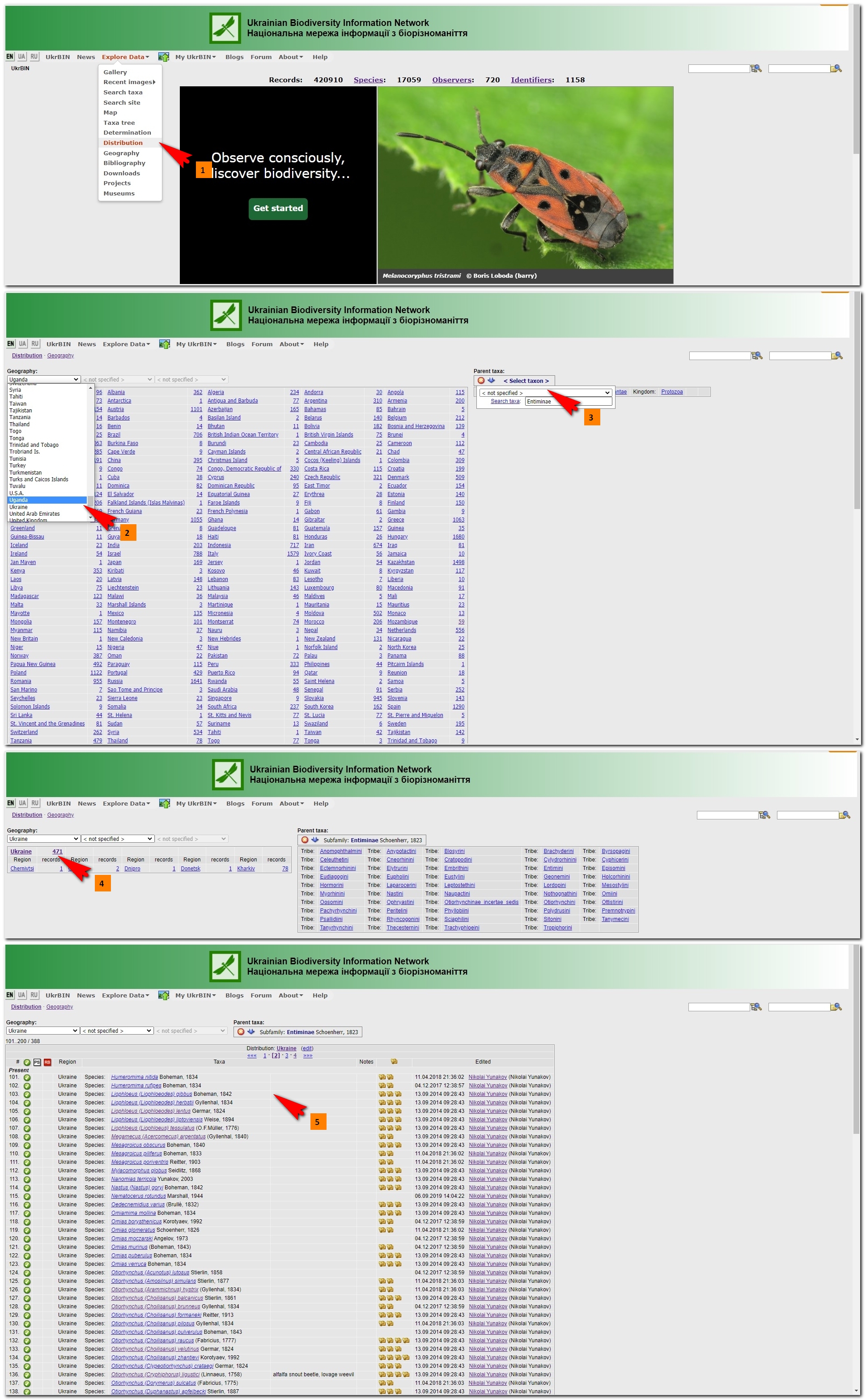866x1400 pixels.
Task: Click the 471 records link next to Ukraine
Action: 57,852
